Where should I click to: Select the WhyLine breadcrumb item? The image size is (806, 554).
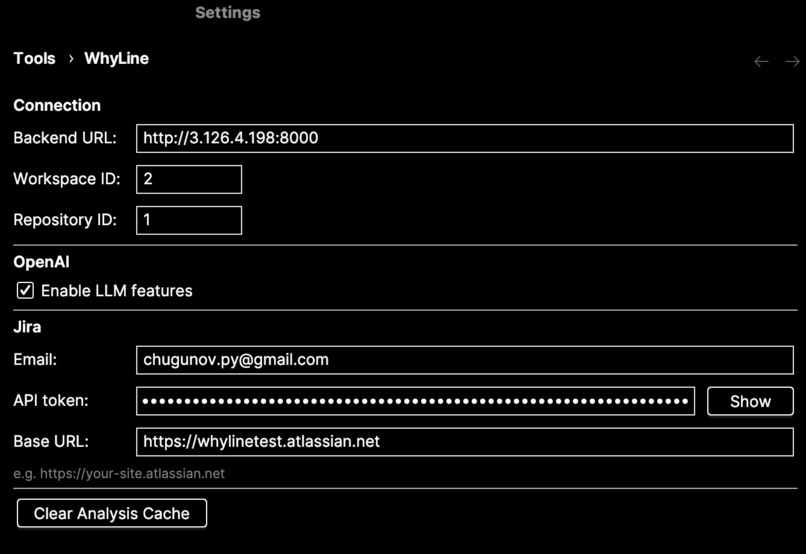pos(117,59)
